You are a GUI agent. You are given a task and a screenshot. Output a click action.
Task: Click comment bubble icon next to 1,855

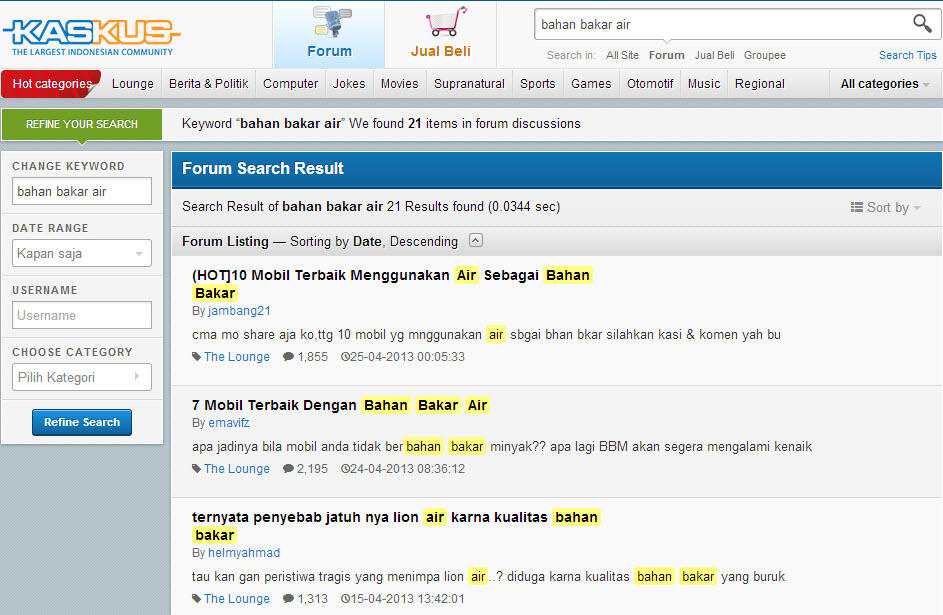tap(288, 357)
